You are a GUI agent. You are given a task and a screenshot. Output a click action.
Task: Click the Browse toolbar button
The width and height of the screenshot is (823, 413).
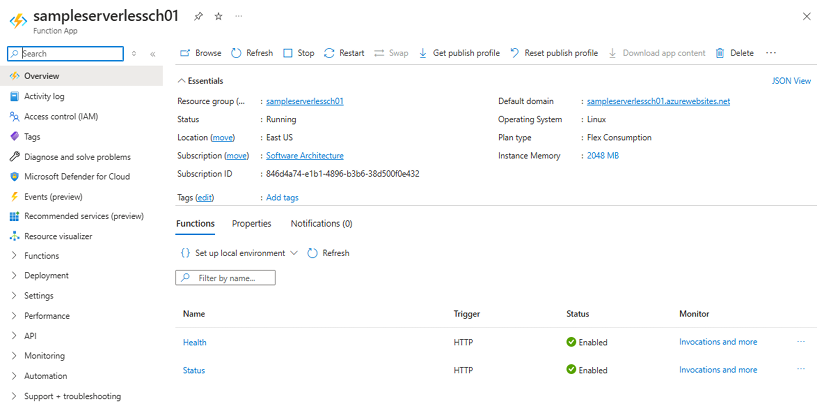pos(201,53)
